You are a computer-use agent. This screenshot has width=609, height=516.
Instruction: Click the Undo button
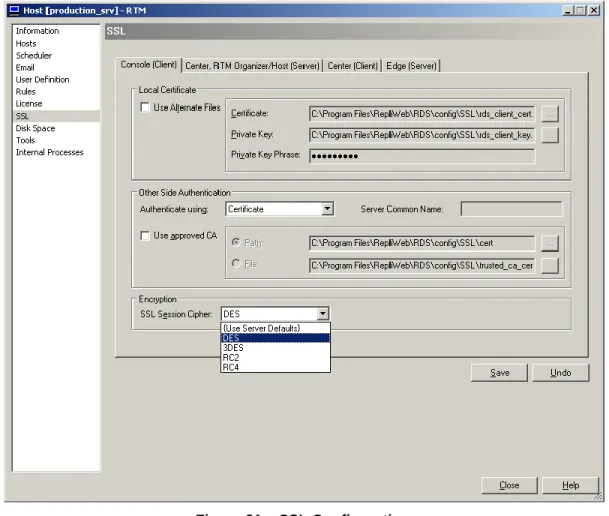[x=560, y=373]
